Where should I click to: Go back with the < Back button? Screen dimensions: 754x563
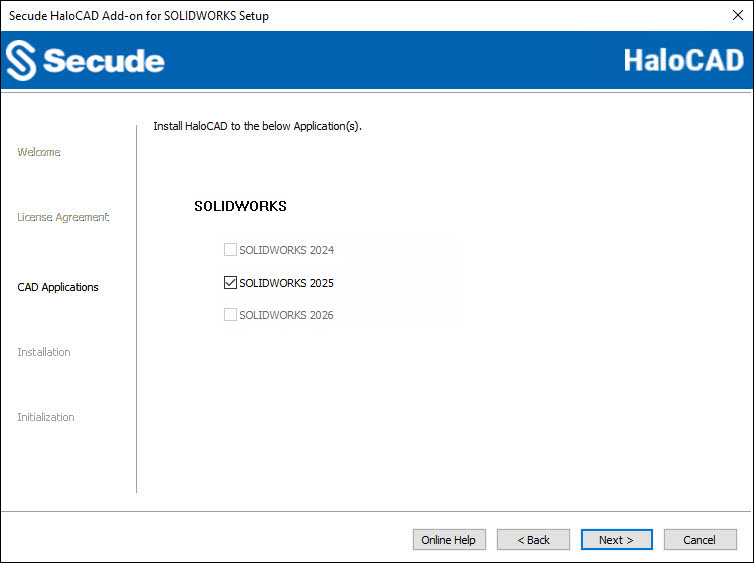[533, 539]
